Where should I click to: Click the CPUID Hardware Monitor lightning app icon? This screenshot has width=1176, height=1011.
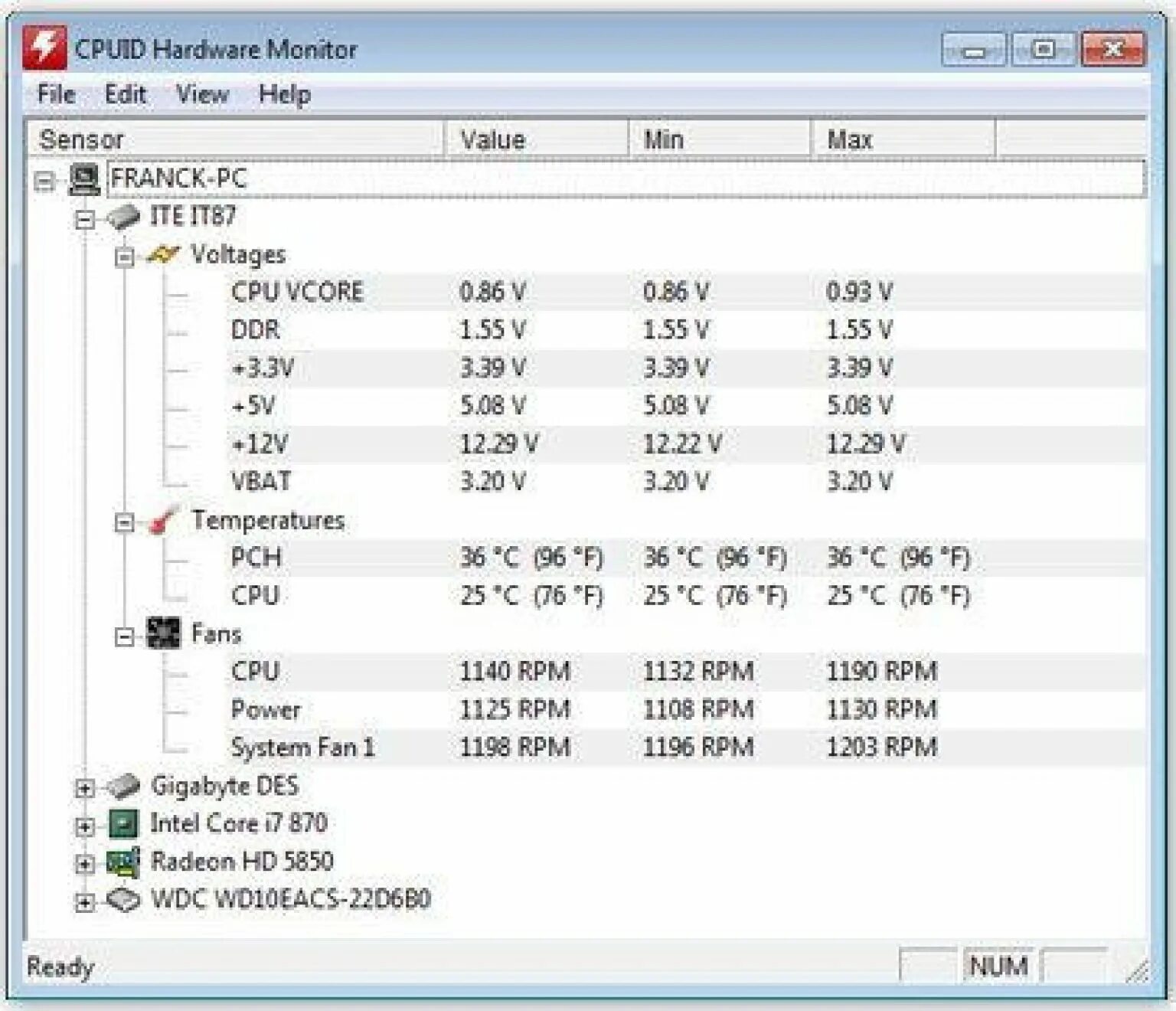coord(44,47)
